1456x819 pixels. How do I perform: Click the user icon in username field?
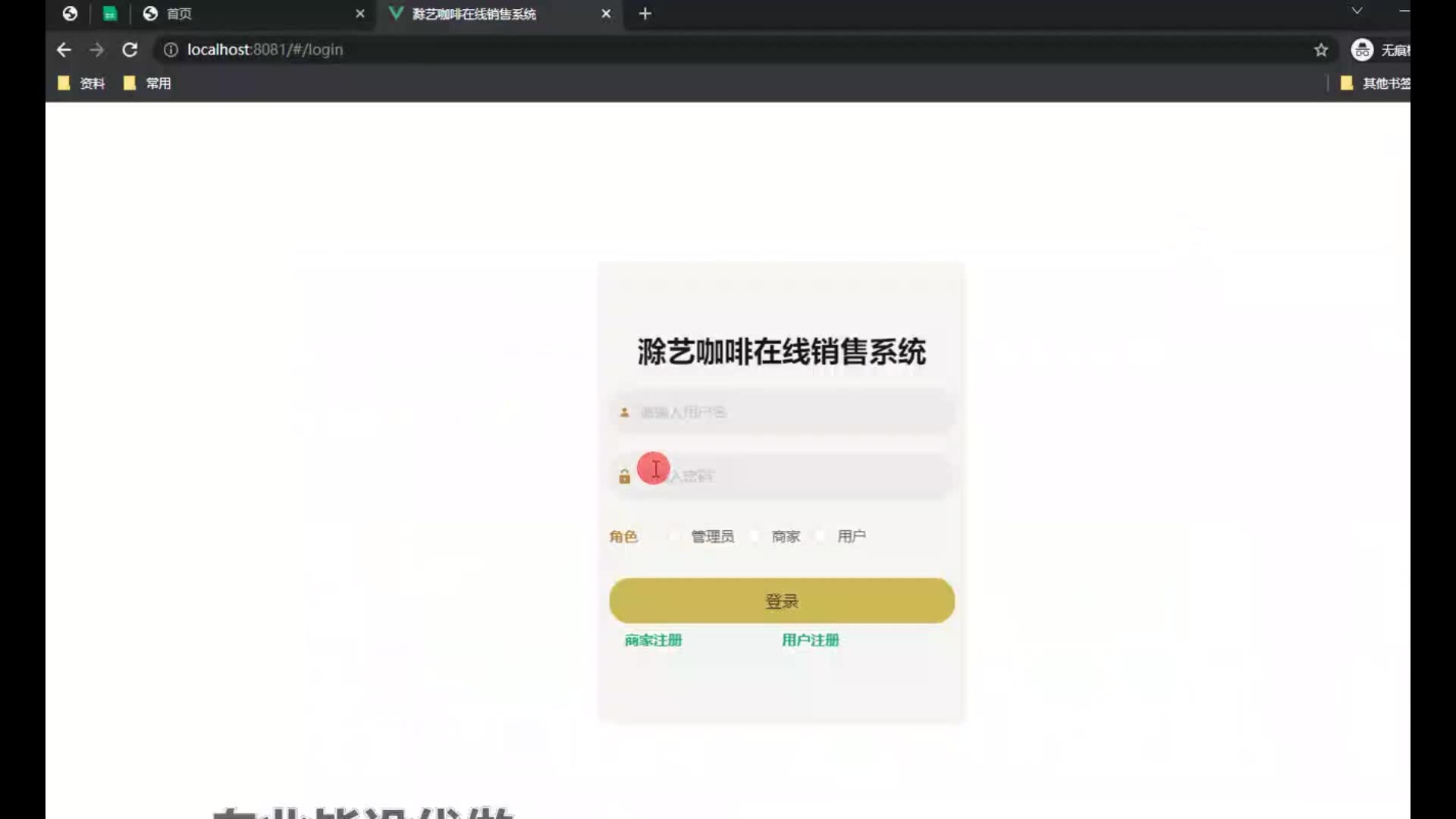(624, 413)
